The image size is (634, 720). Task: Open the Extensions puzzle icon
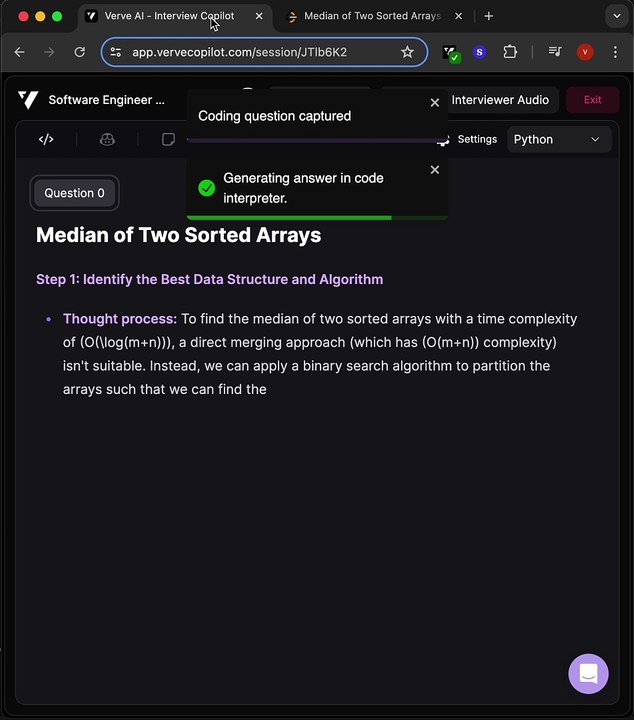coord(510,52)
